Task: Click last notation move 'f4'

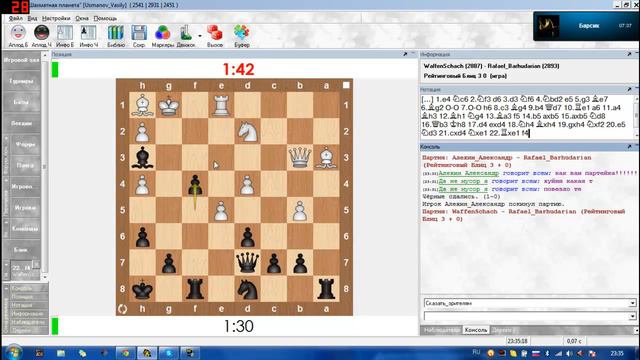Action: [x=524, y=133]
